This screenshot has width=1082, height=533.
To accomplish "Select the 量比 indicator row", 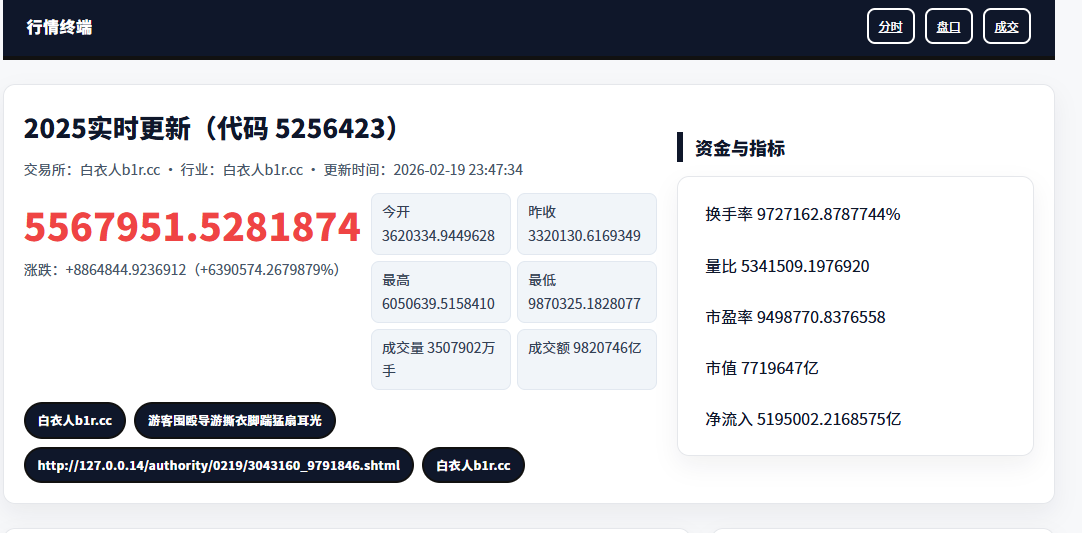I will (787, 266).
